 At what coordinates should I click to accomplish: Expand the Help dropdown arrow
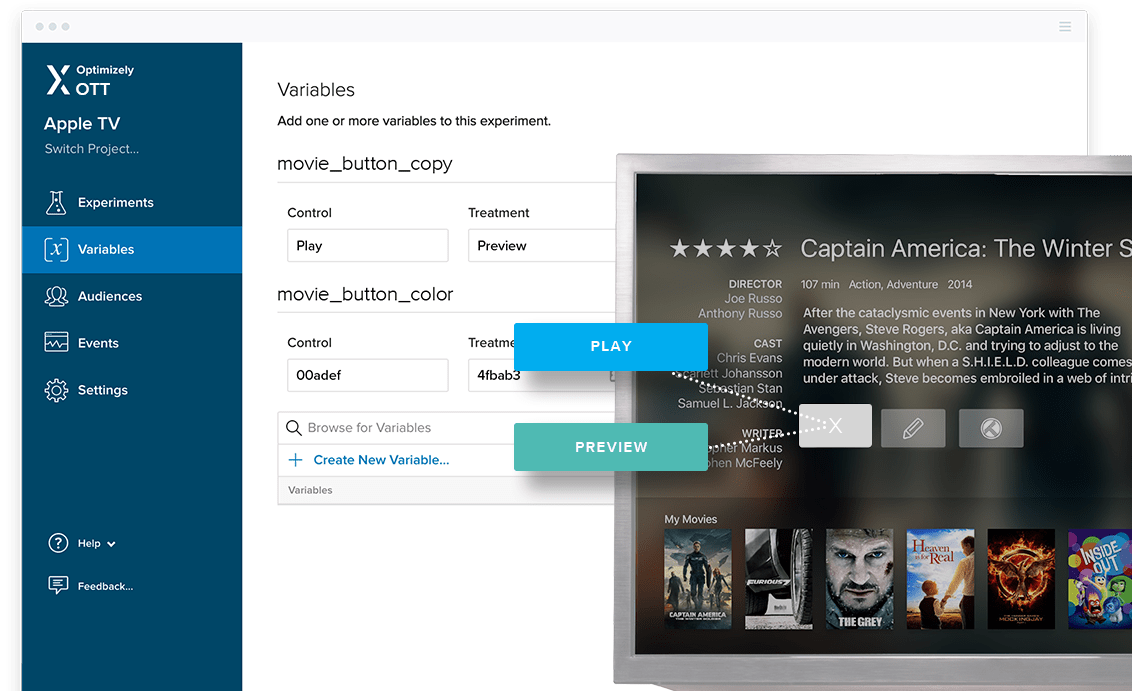tap(111, 544)
